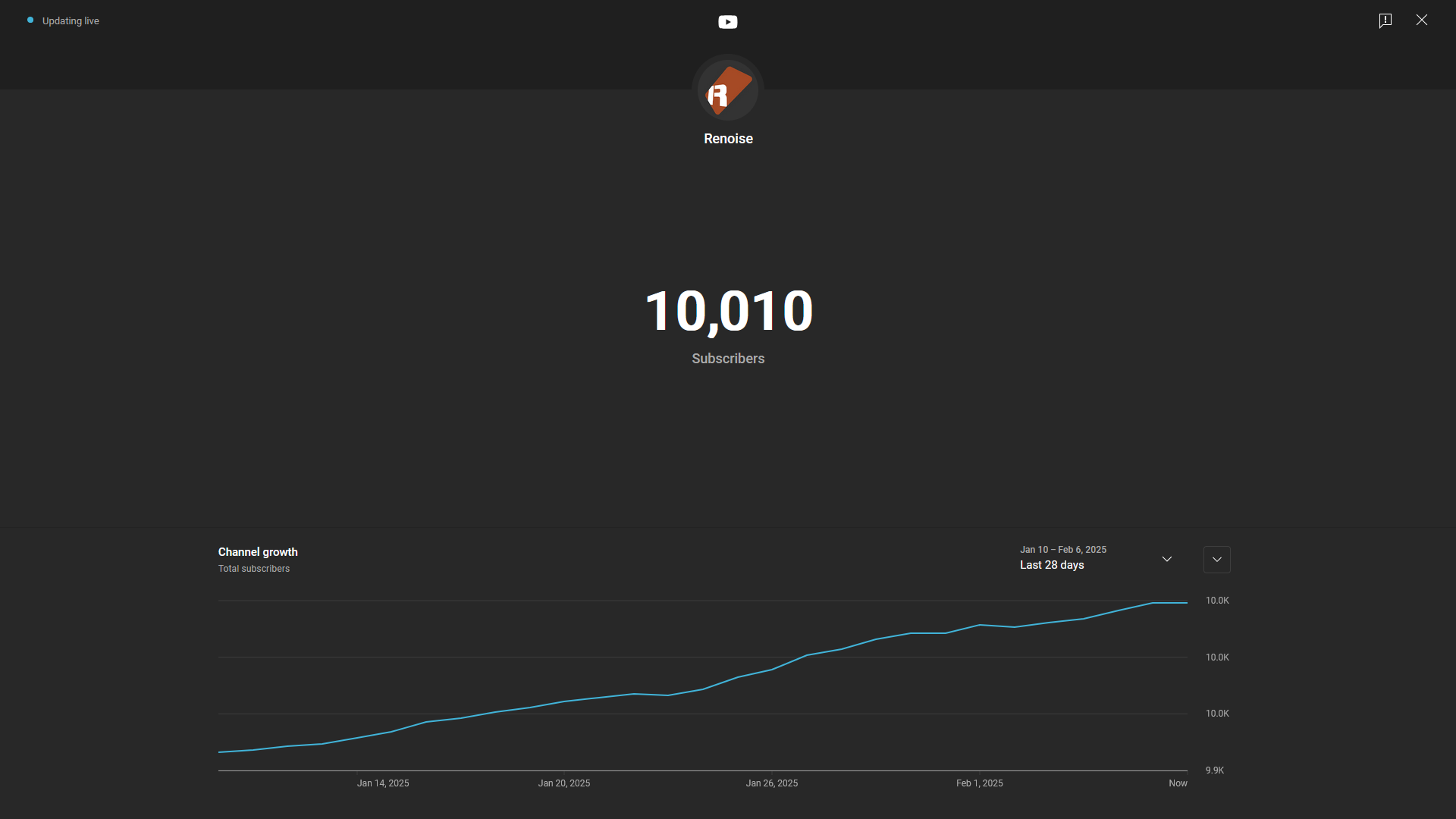The image size is (1456, 819).
Task: Click the Jan 20, 2025 axis label
Action: 564,783
